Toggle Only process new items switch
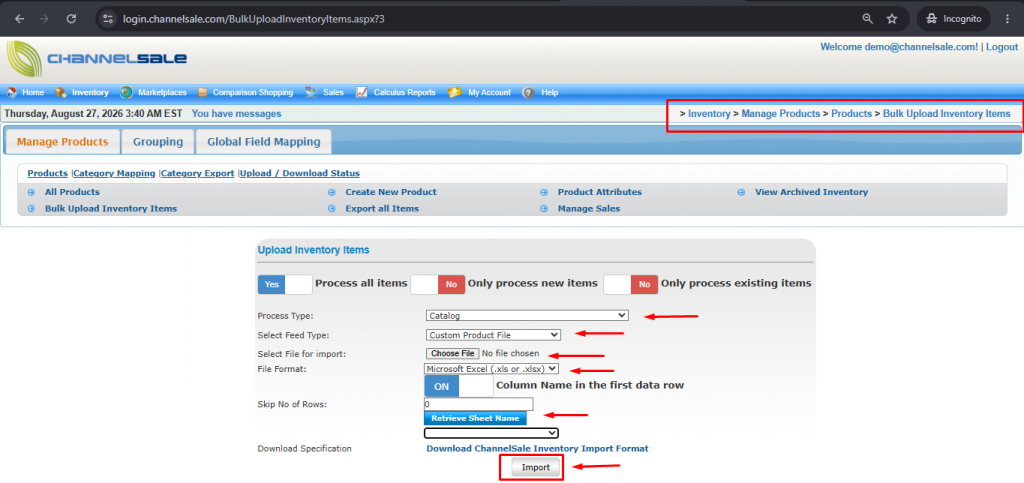Viewport: 1024px width, 483px height. pos(438,284)
